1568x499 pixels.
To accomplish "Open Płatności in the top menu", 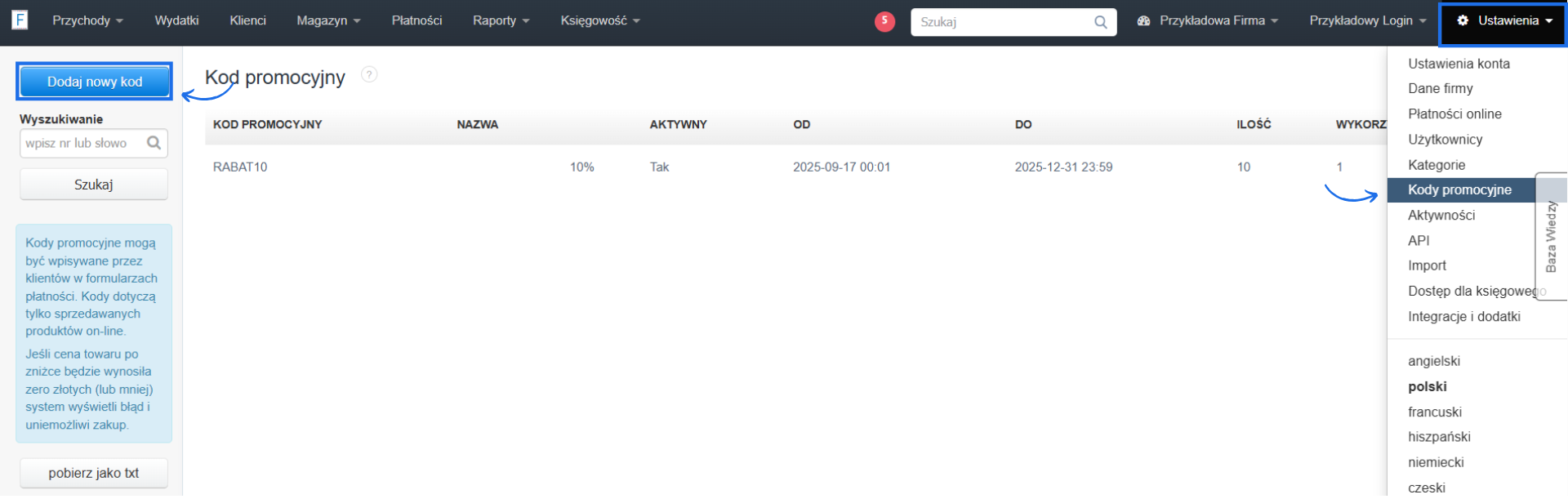I will (x=416, y=20).
